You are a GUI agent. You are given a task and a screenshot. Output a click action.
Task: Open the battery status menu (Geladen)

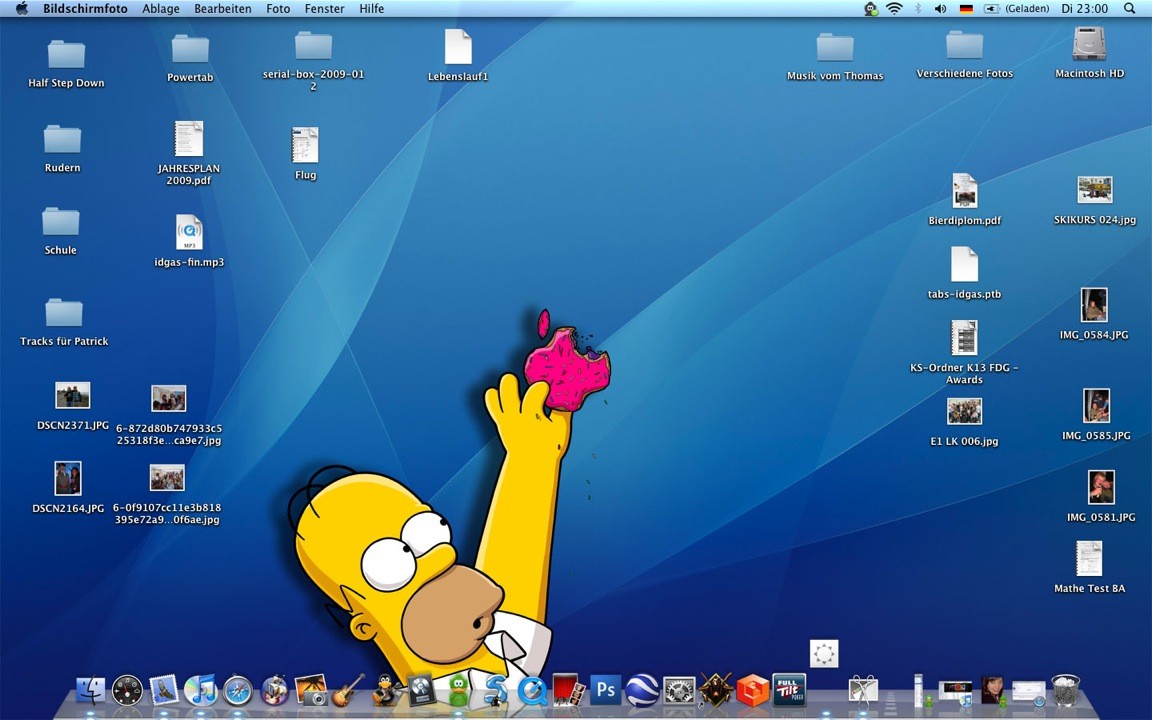(x=1017, y=9)
